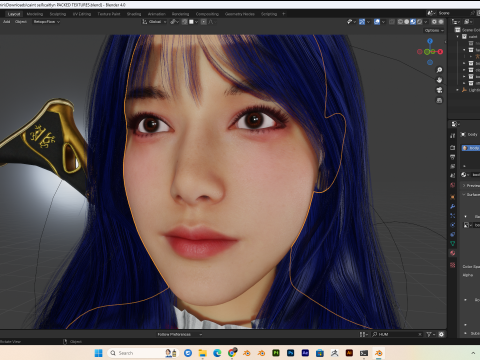This screenshot has width=480, height=360.
Task: Open the transform pivot point dropdown
Action: coord(174,22)
